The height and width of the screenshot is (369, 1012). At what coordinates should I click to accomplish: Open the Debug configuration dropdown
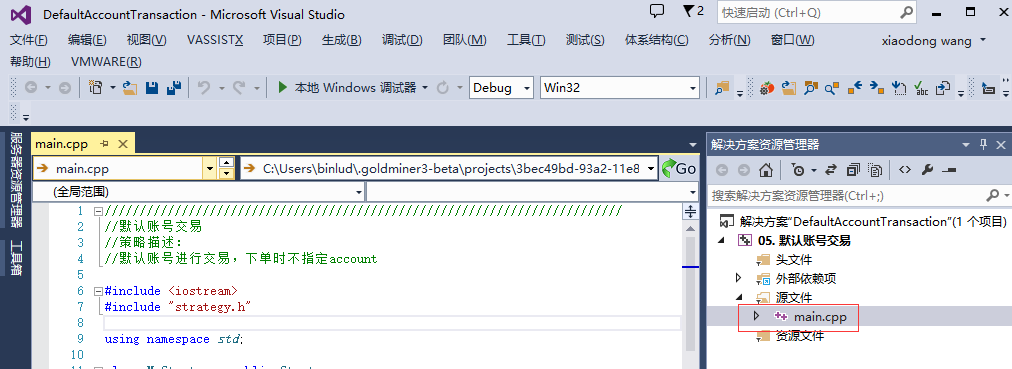[x=502, y=88]
